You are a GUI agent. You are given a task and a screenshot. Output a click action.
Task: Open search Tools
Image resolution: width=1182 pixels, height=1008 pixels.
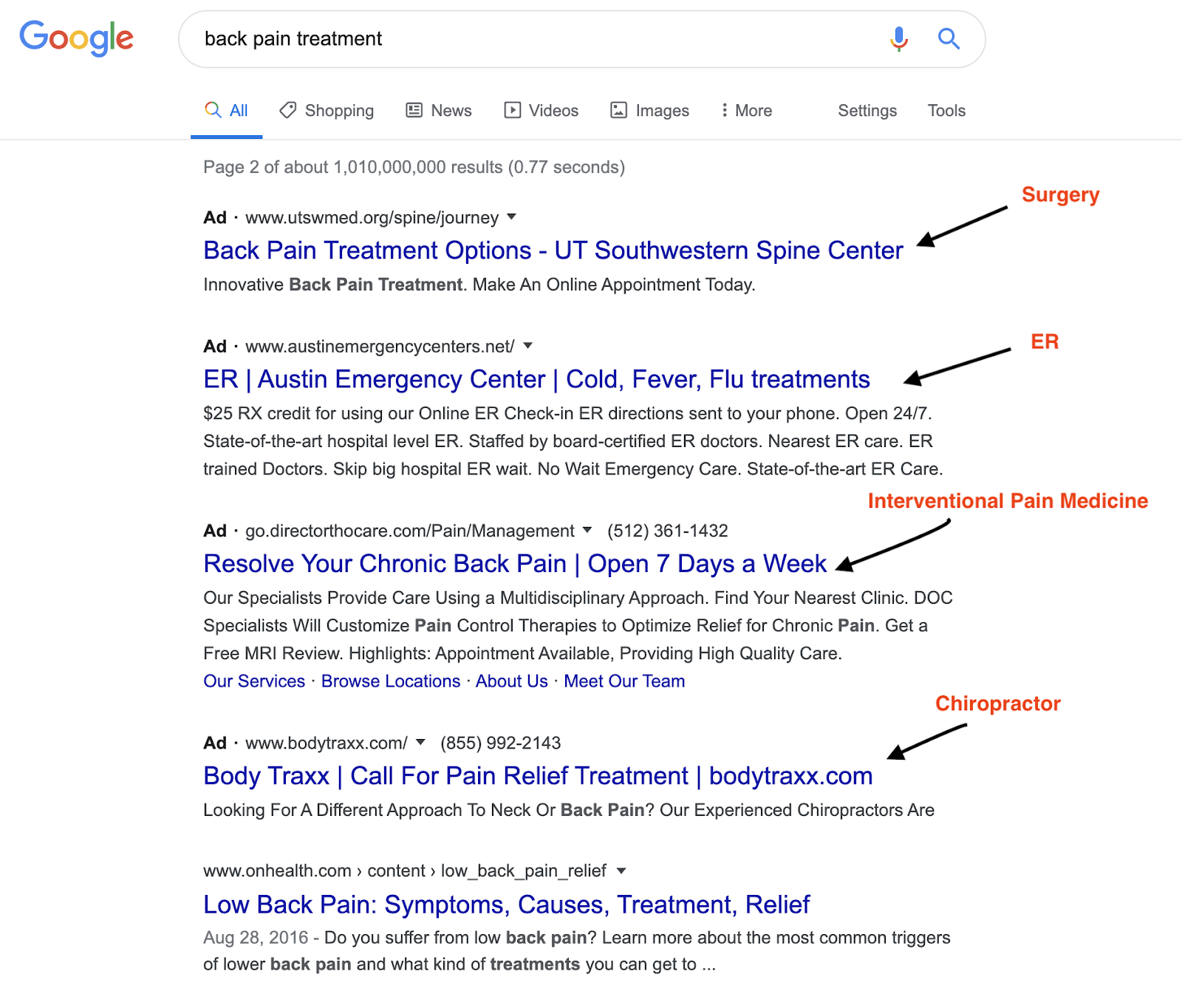point(946,111)
